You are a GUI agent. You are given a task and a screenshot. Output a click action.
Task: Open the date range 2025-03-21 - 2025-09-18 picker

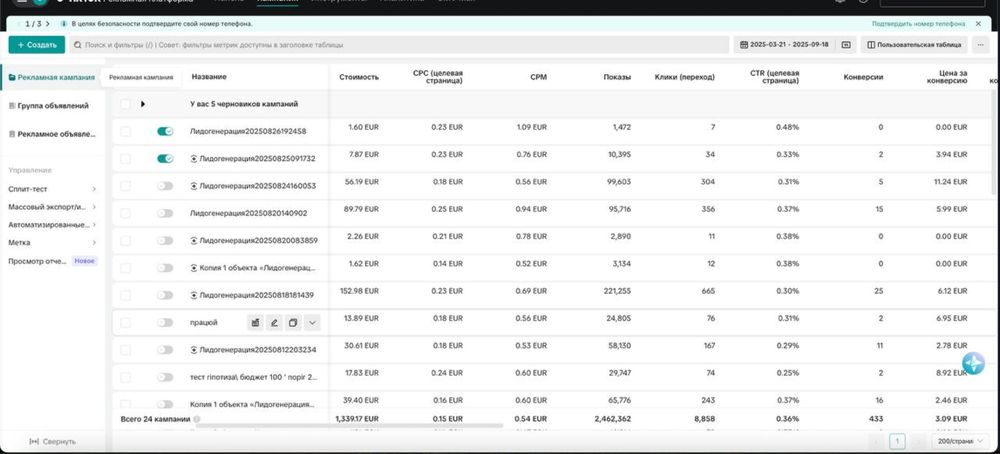tap(784, 45)
